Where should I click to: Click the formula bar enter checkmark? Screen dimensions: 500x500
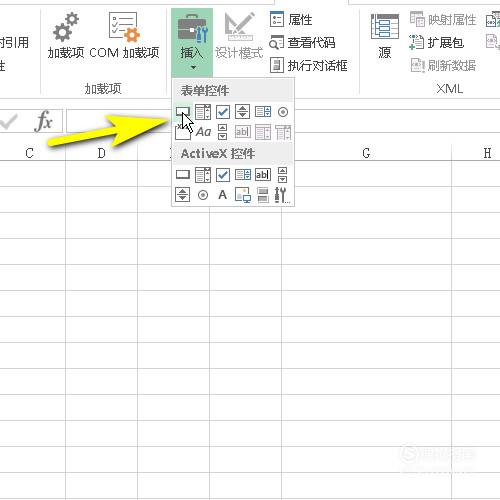(x=8, y=121)
